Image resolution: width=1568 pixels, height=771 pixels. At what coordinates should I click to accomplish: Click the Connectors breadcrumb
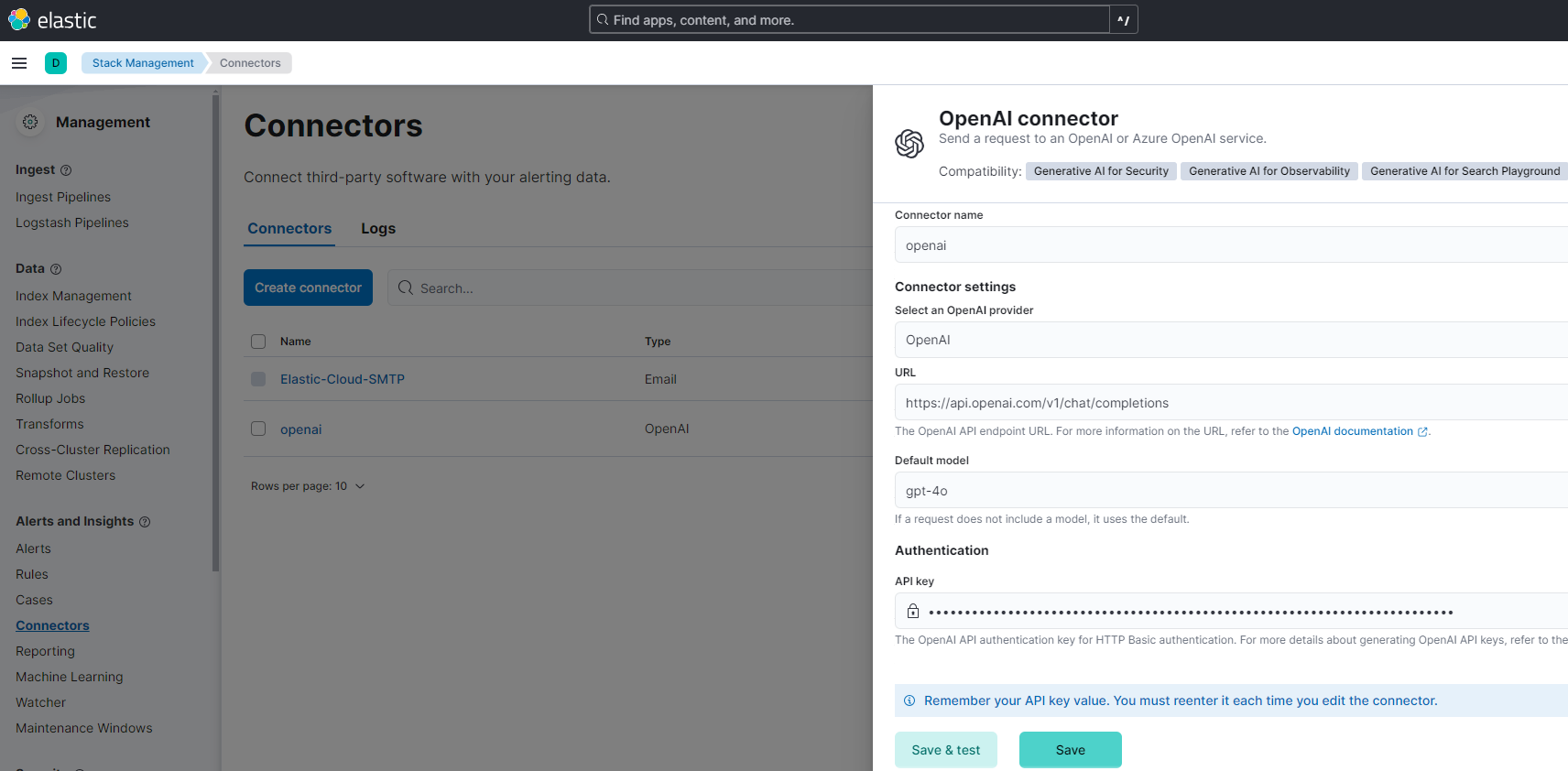point(250,63)
